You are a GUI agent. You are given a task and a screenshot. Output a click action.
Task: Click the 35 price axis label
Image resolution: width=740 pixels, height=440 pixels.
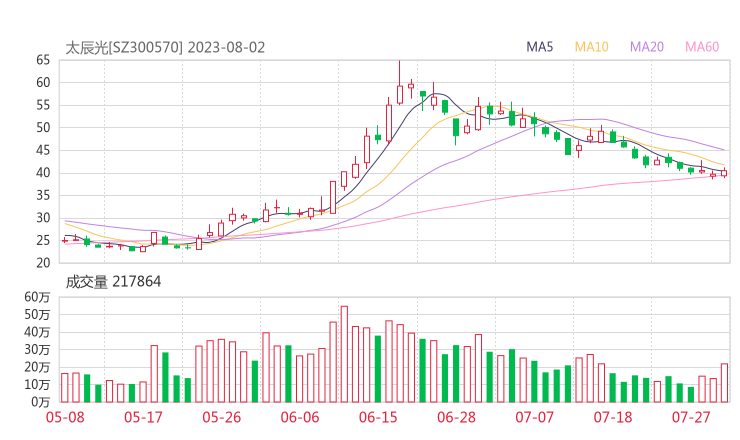click(x=43, y=195)
